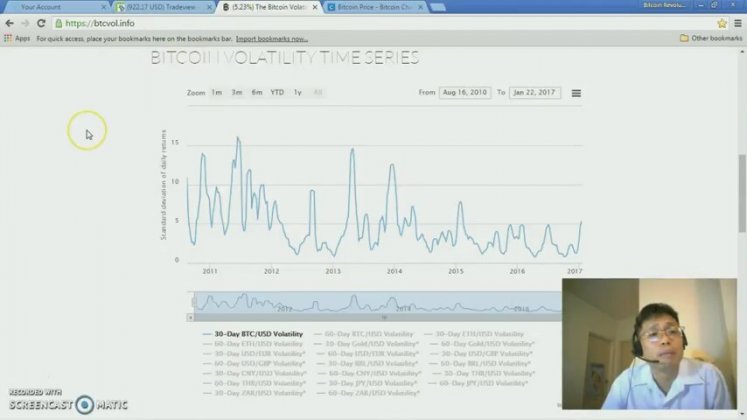Set chart zoom to 1y
Image resolution: width=747 pixels, height=420 pixels.
tap(297, 92)
